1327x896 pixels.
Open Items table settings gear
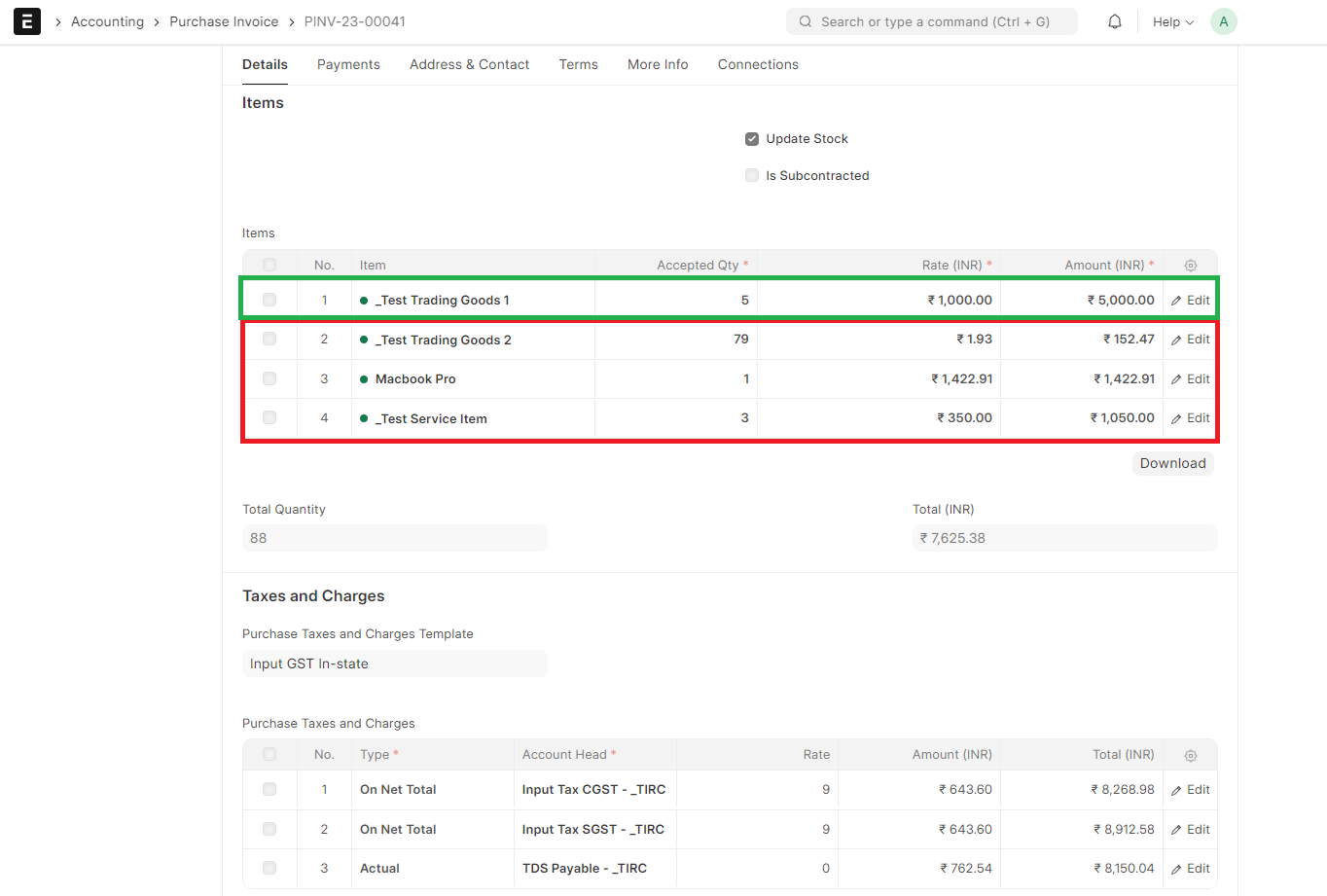tap(1190, 266)
